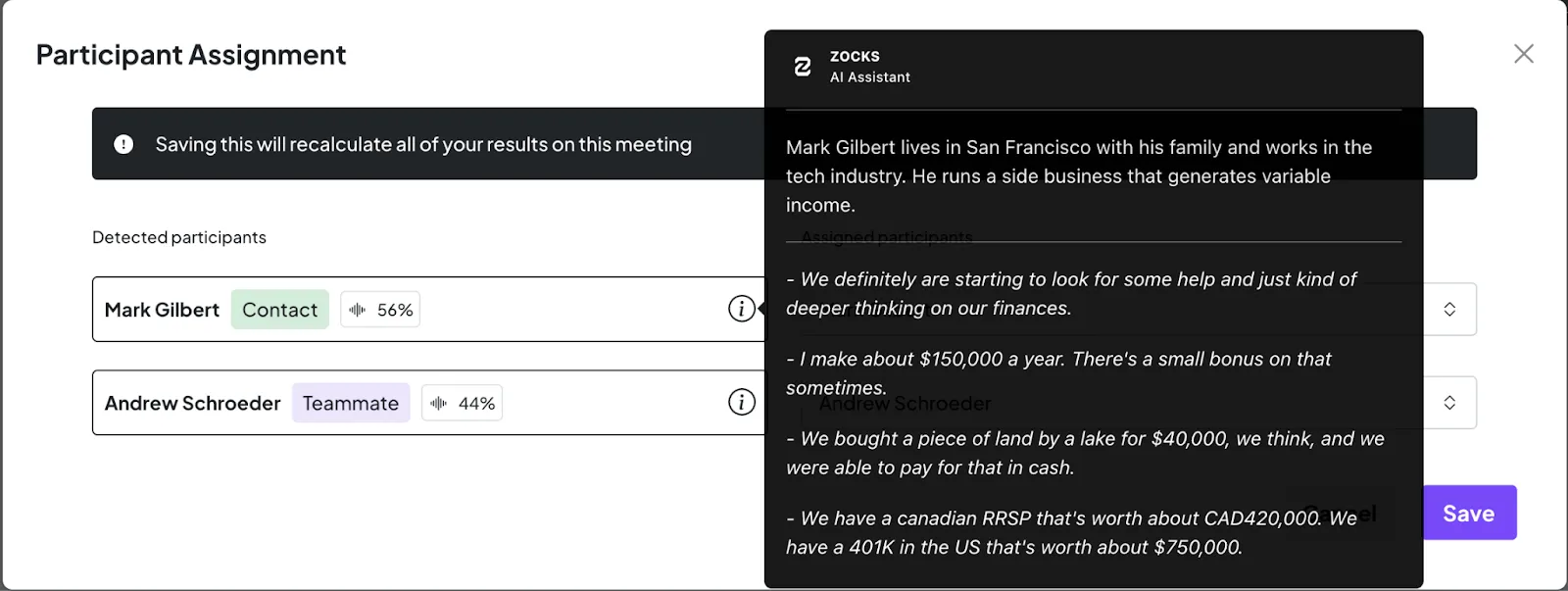Click the Teammate tag on Andrew Schroeder
The image size is (1568, 591).
pyautogui.click(x=351, y=403)
